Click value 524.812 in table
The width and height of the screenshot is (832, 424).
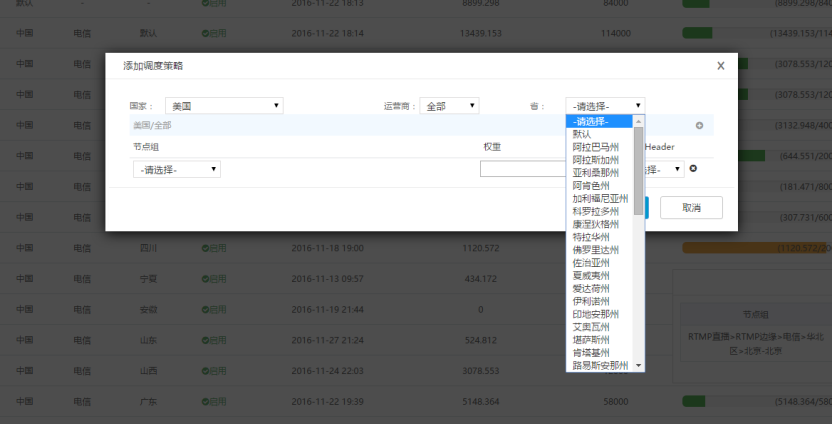pos(481,340)
